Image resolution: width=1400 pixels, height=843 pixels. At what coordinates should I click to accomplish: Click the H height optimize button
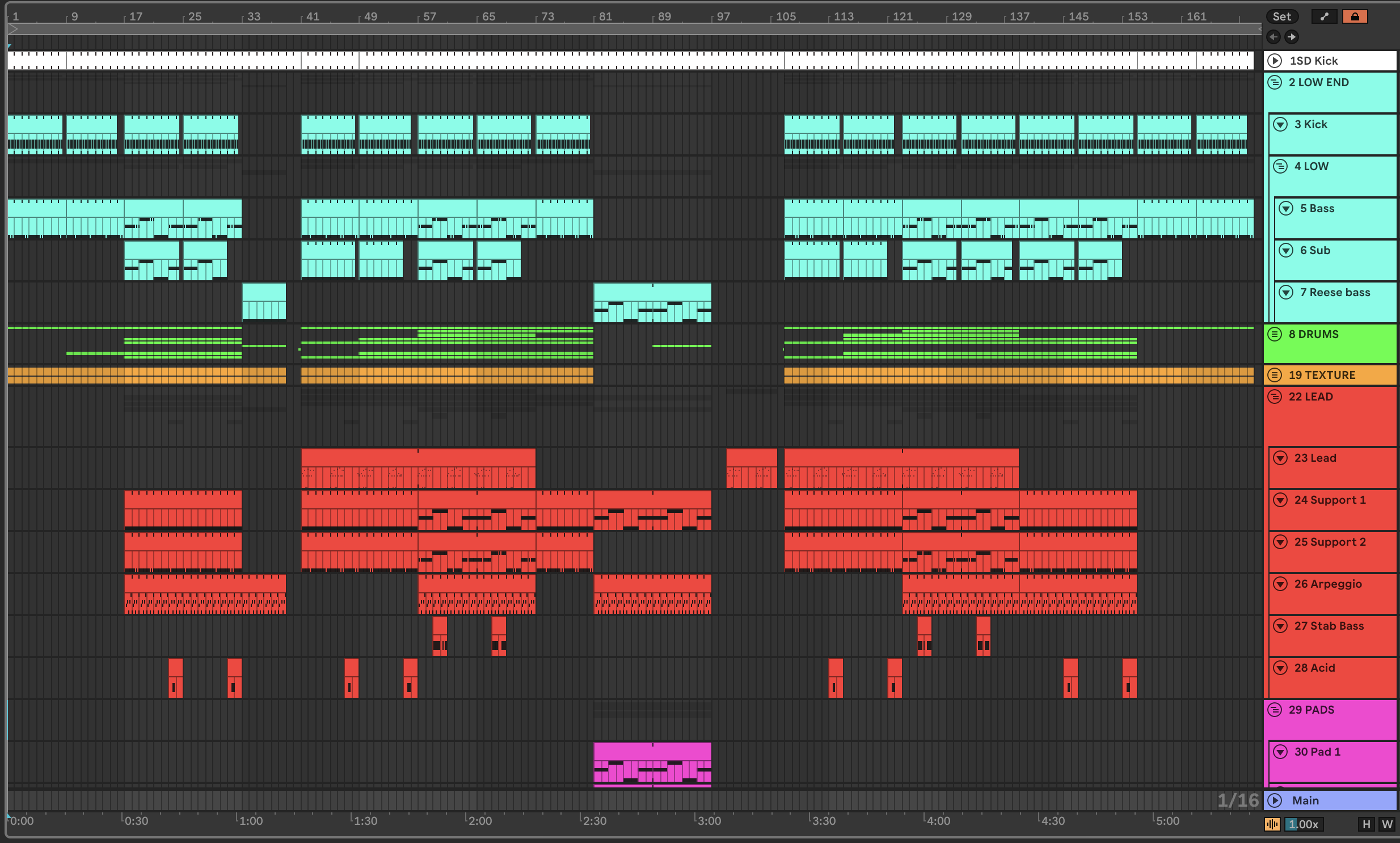click(x=1366, y=824)
